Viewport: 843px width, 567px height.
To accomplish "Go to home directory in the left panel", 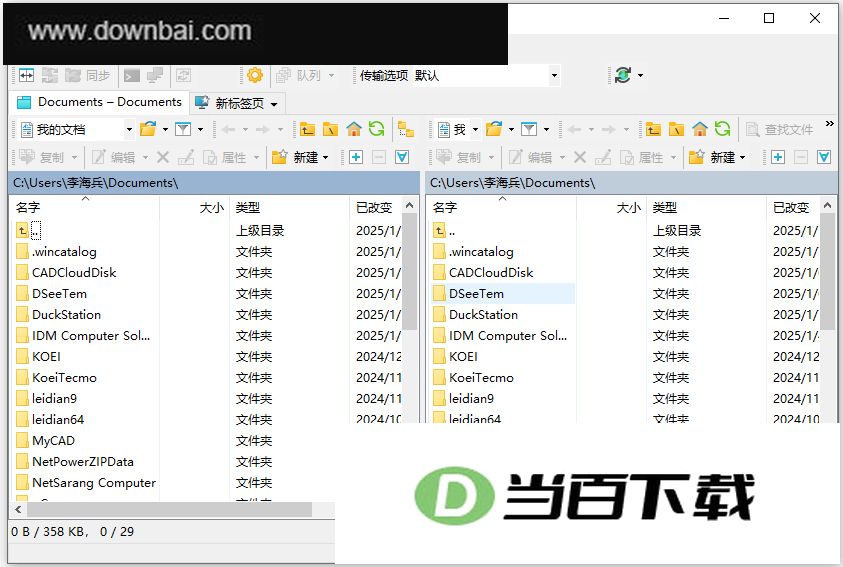I will pos(354,129).
